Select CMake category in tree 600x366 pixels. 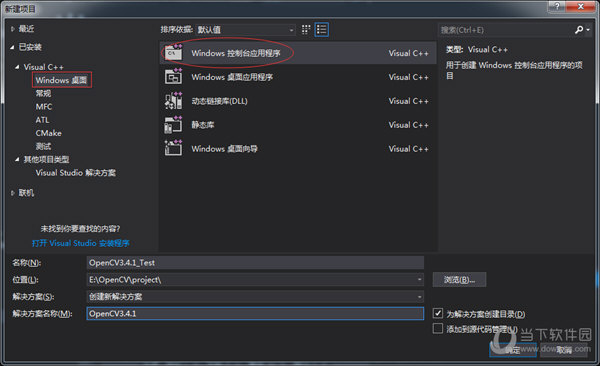(x=49, y=133)
